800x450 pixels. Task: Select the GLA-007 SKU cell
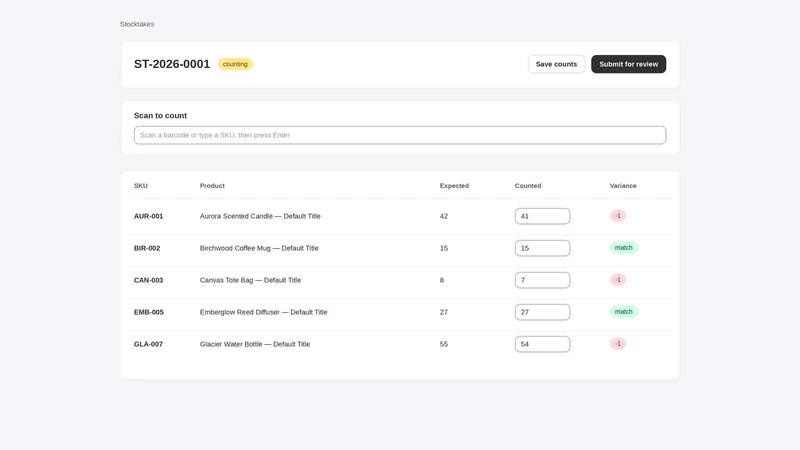[x=148, y=344]
